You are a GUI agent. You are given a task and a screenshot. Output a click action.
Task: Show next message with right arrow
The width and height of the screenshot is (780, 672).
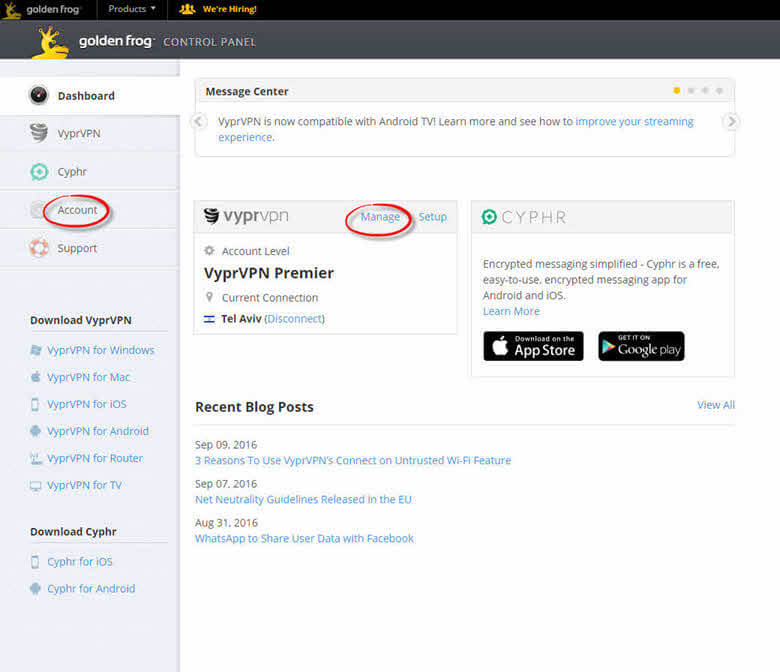pos(731,121)
